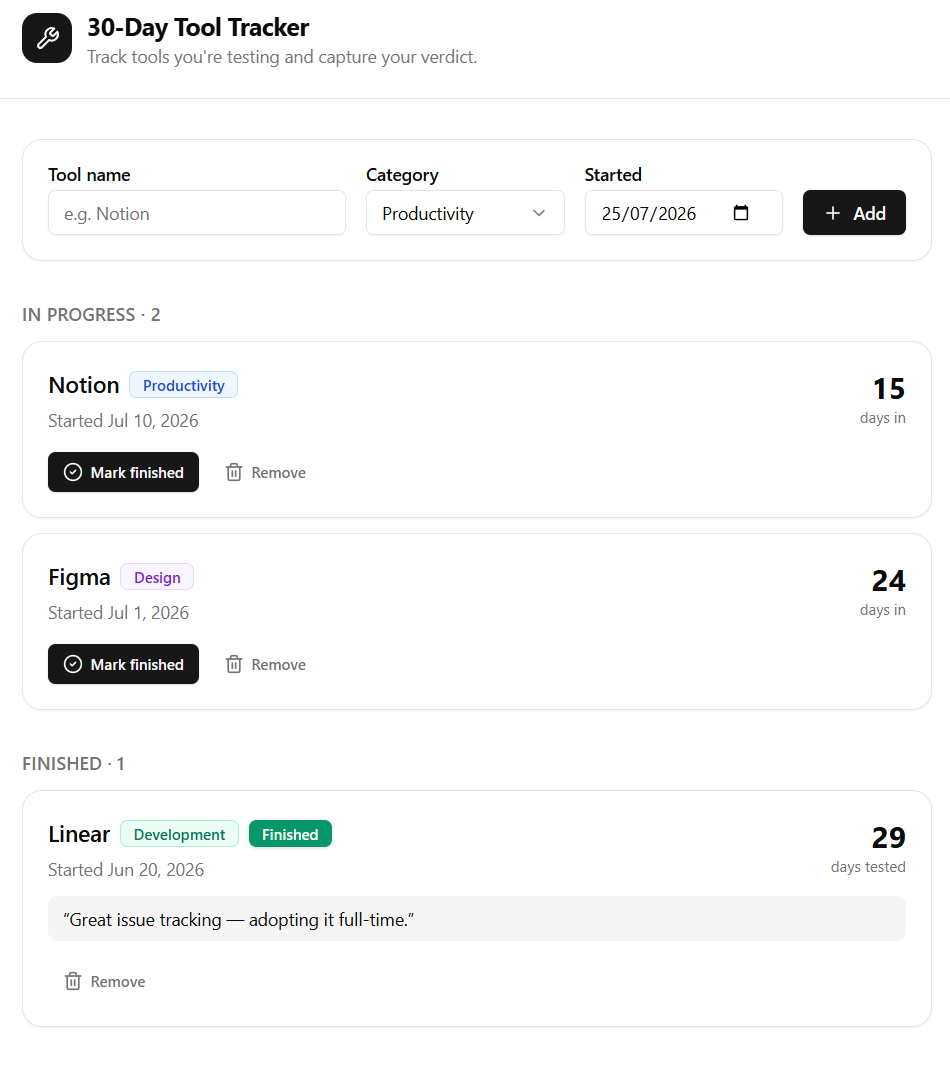950x1070 pixels.
Task: Click the plus icon on the Add button
Action: (x=833, y=214)
